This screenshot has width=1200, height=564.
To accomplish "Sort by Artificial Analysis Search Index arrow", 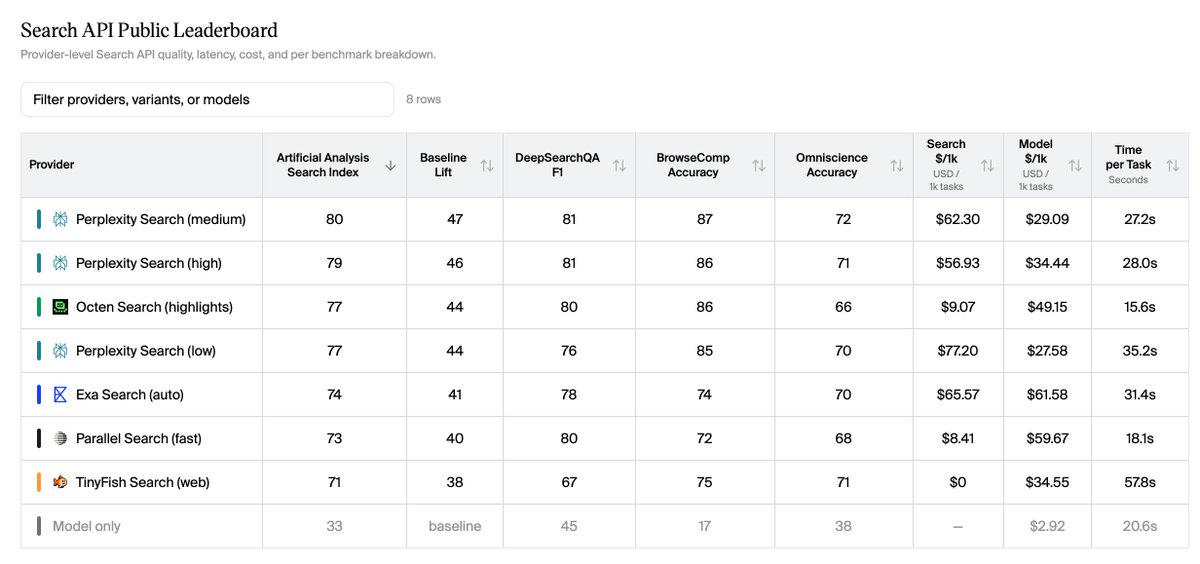I will click(390, 165).
